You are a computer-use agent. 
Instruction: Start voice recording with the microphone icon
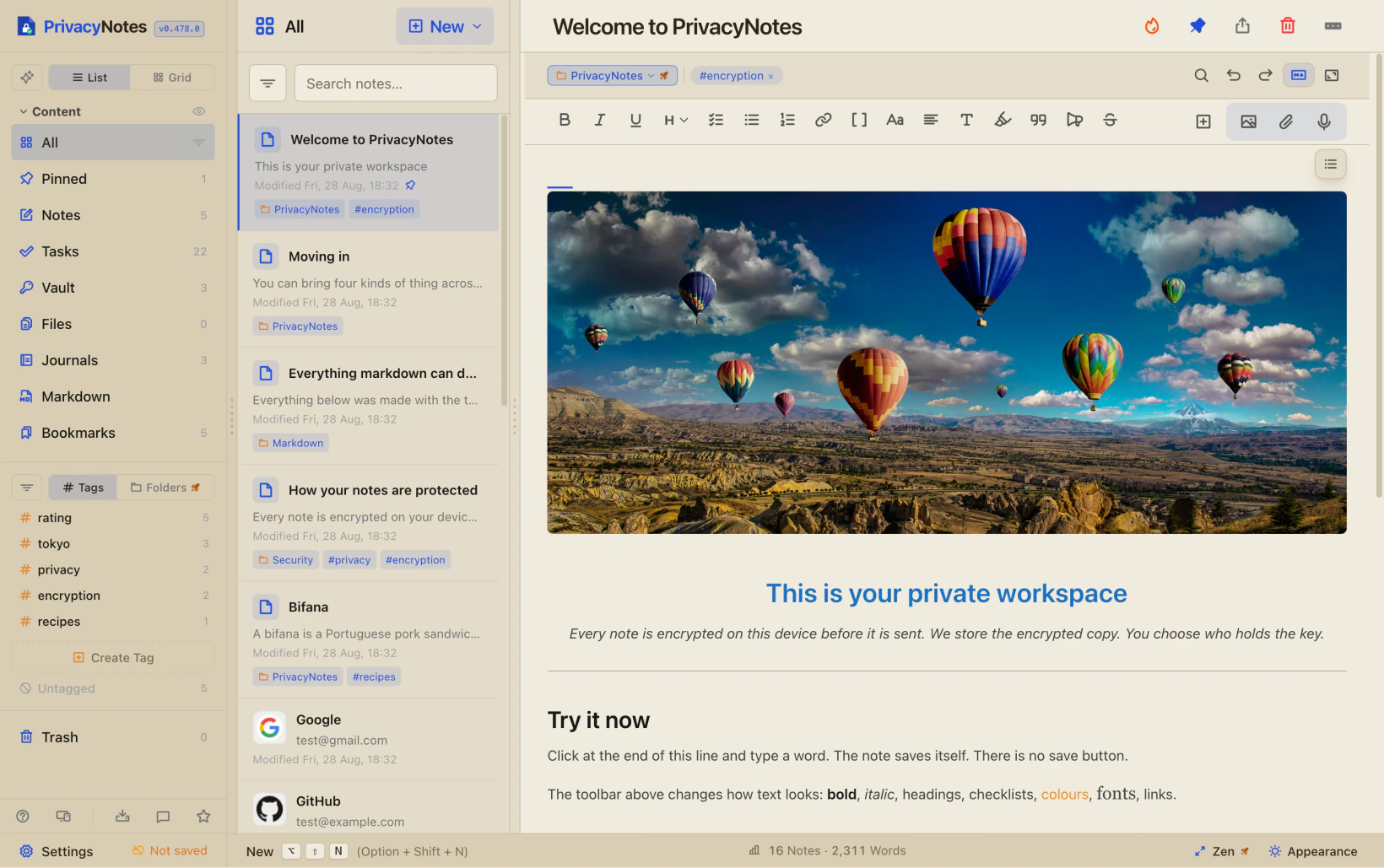point(1323,121)
